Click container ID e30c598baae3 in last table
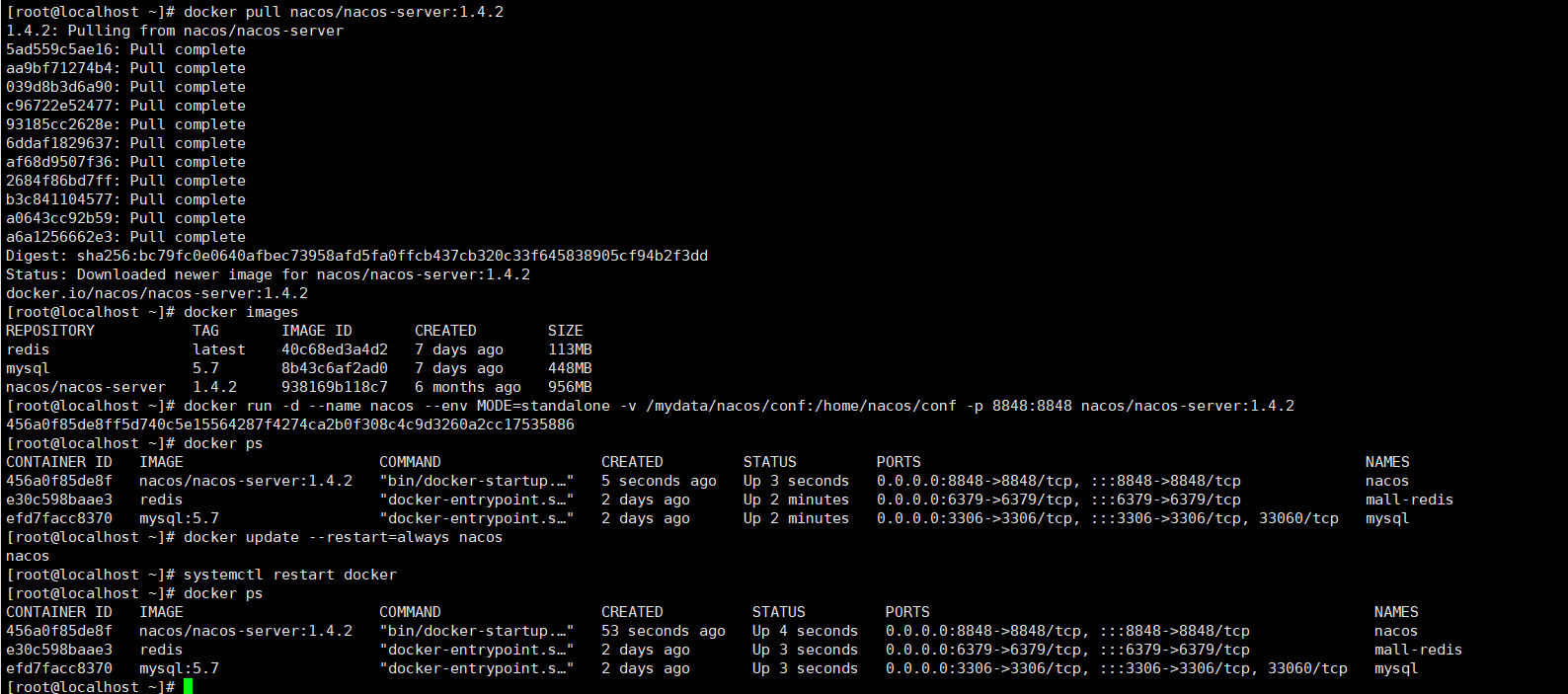The width and height of the screenshot is (1568, 694). (59, 650)
